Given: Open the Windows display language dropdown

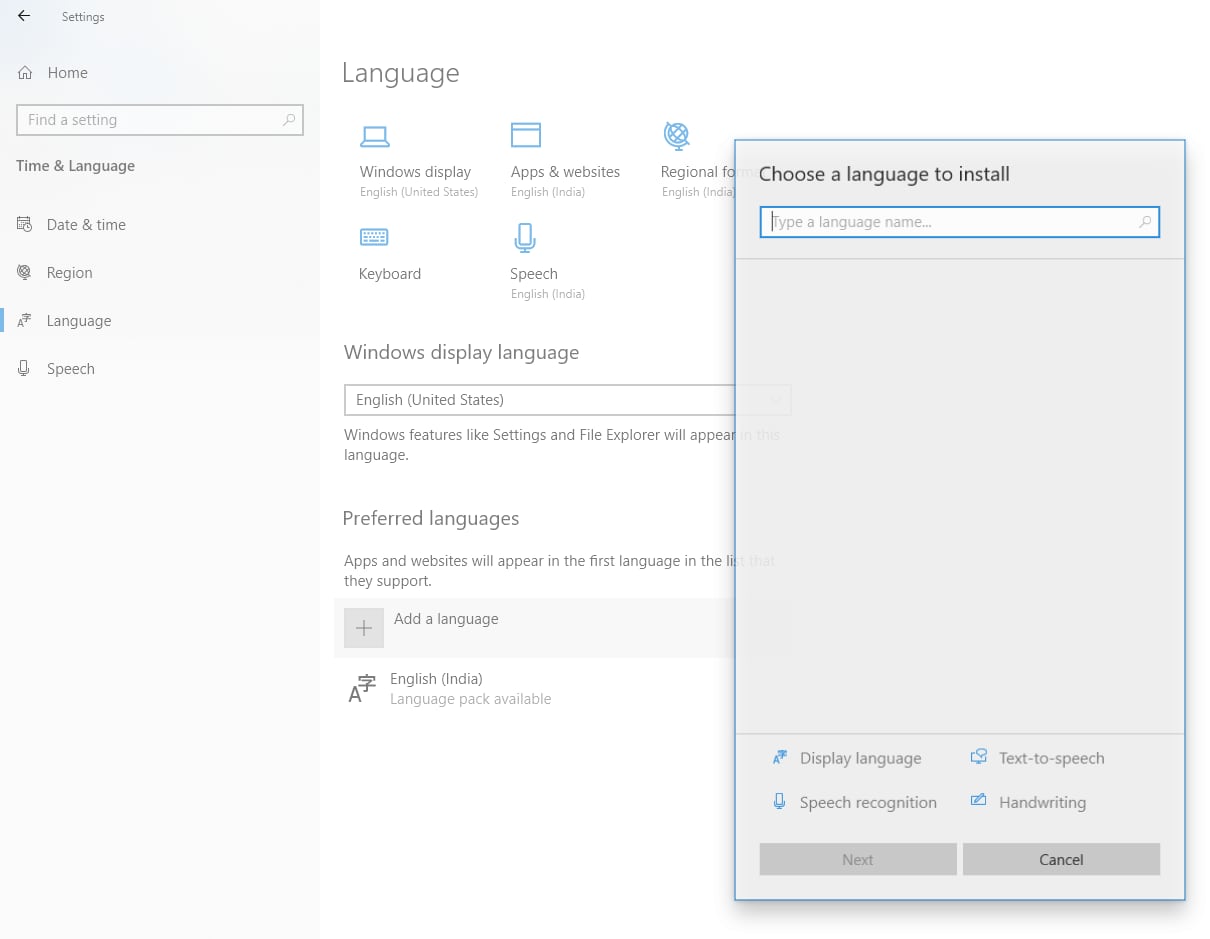Looking at the screenshot, I should tap(567, 400).
